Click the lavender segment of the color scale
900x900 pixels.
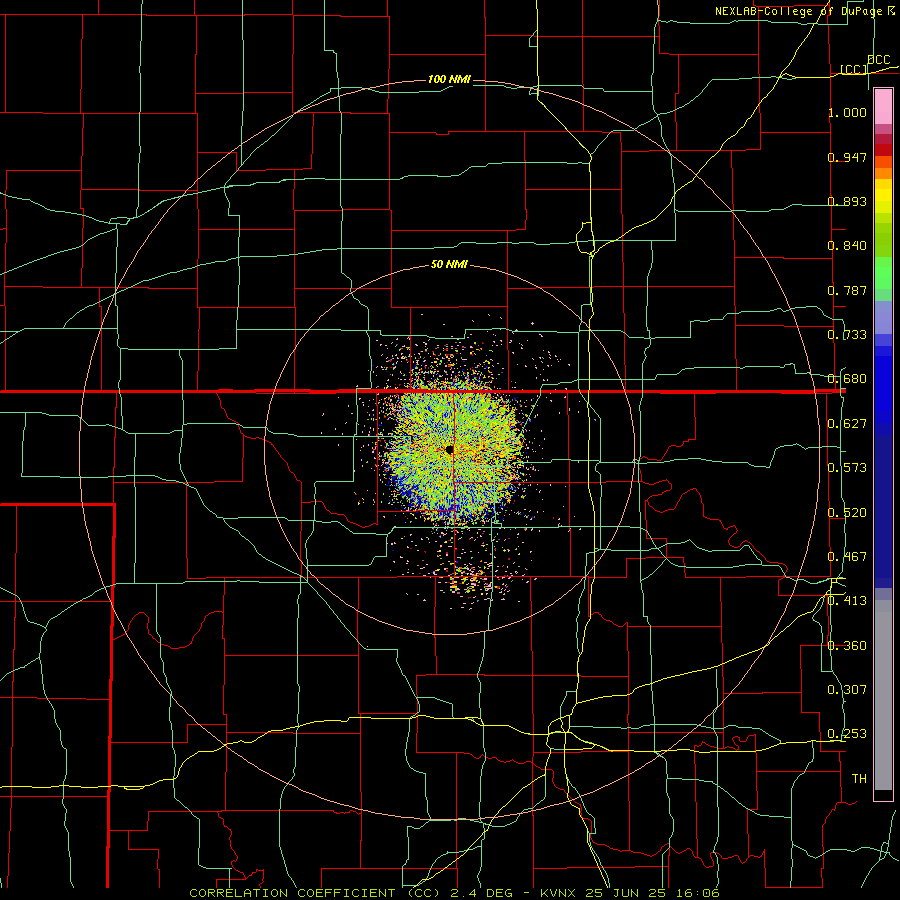click(883, 317)
